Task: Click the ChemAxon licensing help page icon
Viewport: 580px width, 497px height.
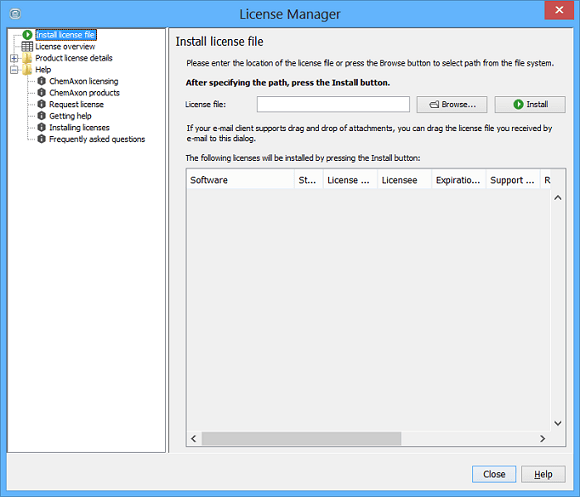Action: click(x=42, y=81)
